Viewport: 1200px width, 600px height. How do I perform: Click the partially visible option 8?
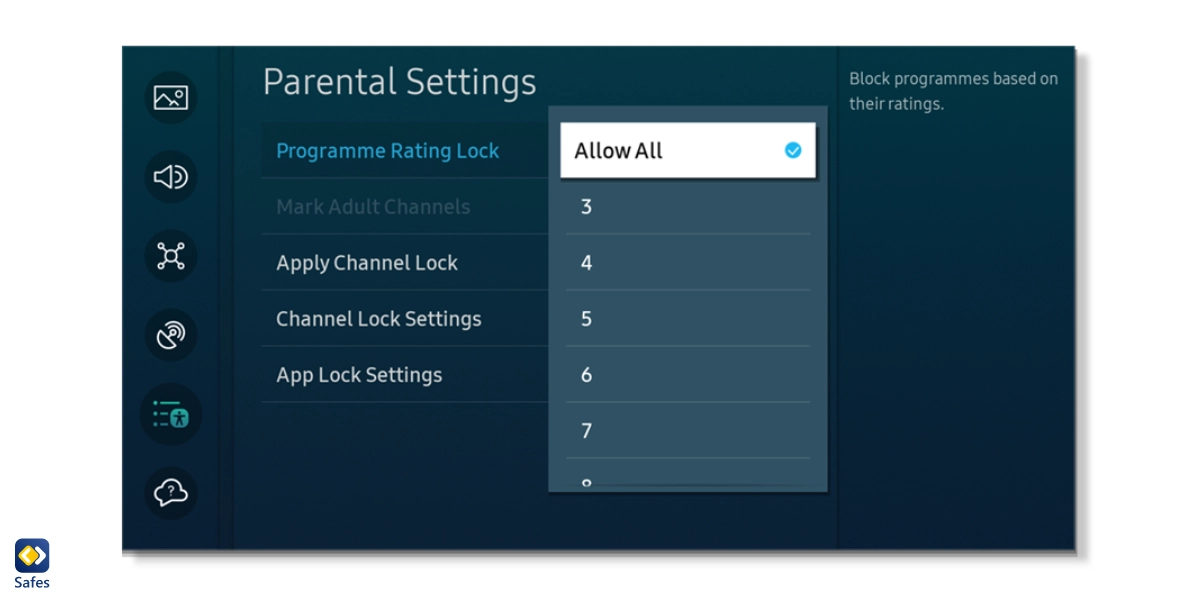[688, 482]
